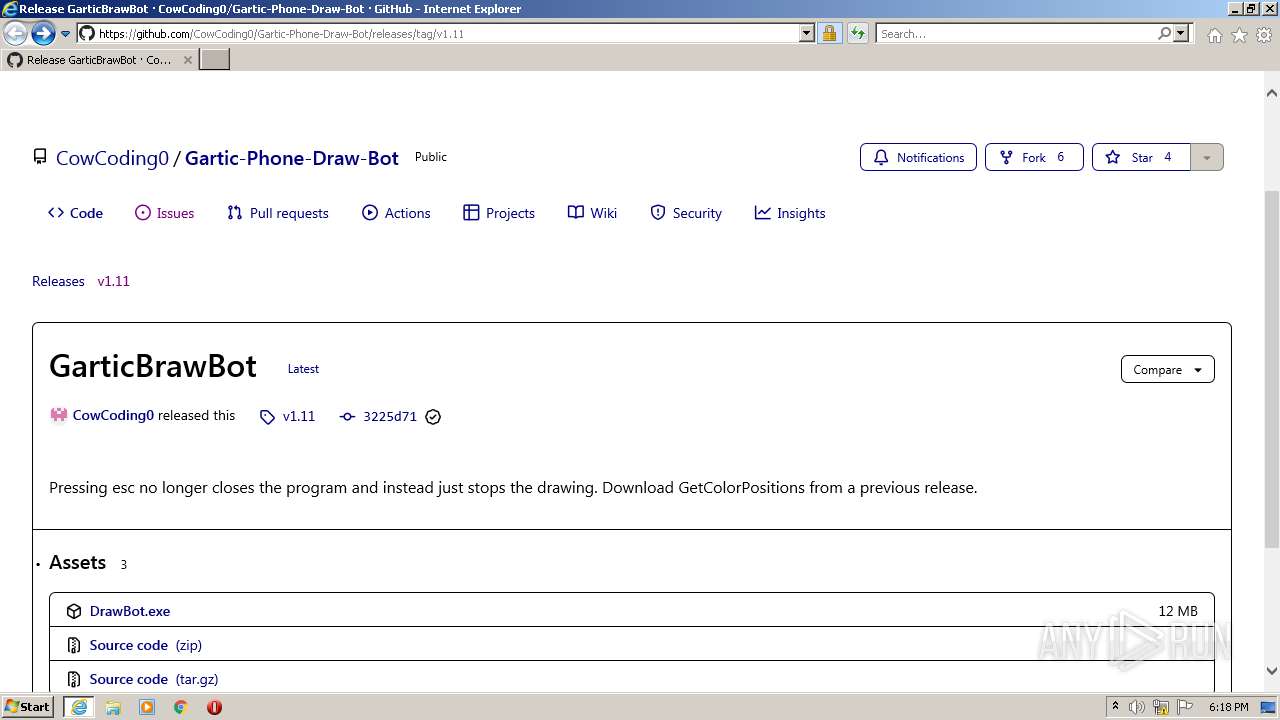
Task: Open the Favorites star icon
Action: pos(1239,35)
